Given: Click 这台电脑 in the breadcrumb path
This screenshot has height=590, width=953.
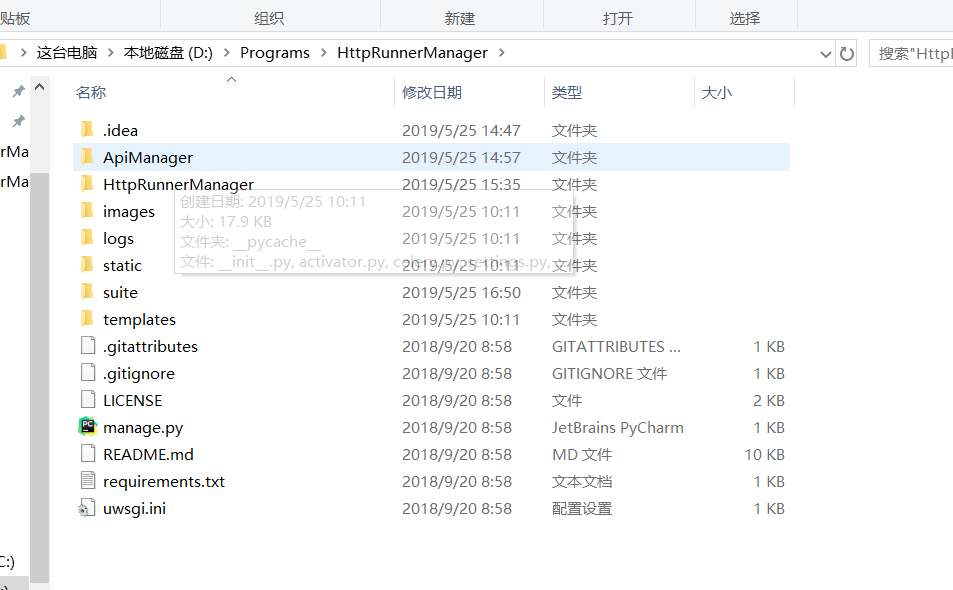Looking at the screenshot, I should coord(67,53).
